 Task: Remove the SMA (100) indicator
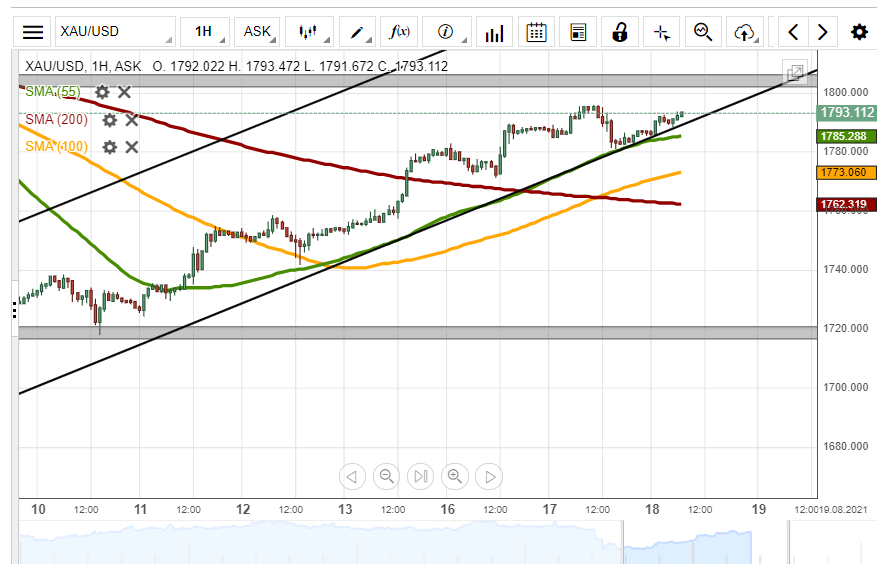coord(132,147)
